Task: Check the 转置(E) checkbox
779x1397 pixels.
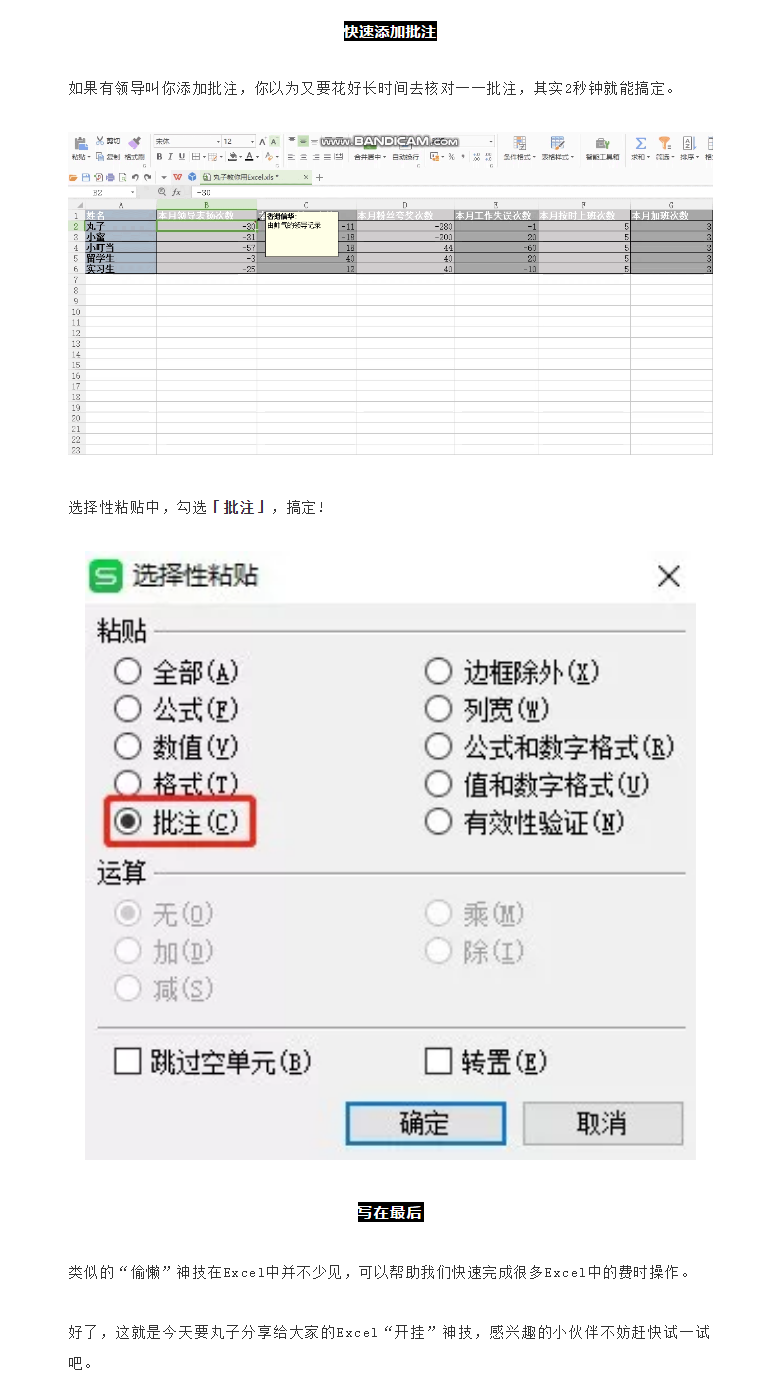Action: point(439,1061)
